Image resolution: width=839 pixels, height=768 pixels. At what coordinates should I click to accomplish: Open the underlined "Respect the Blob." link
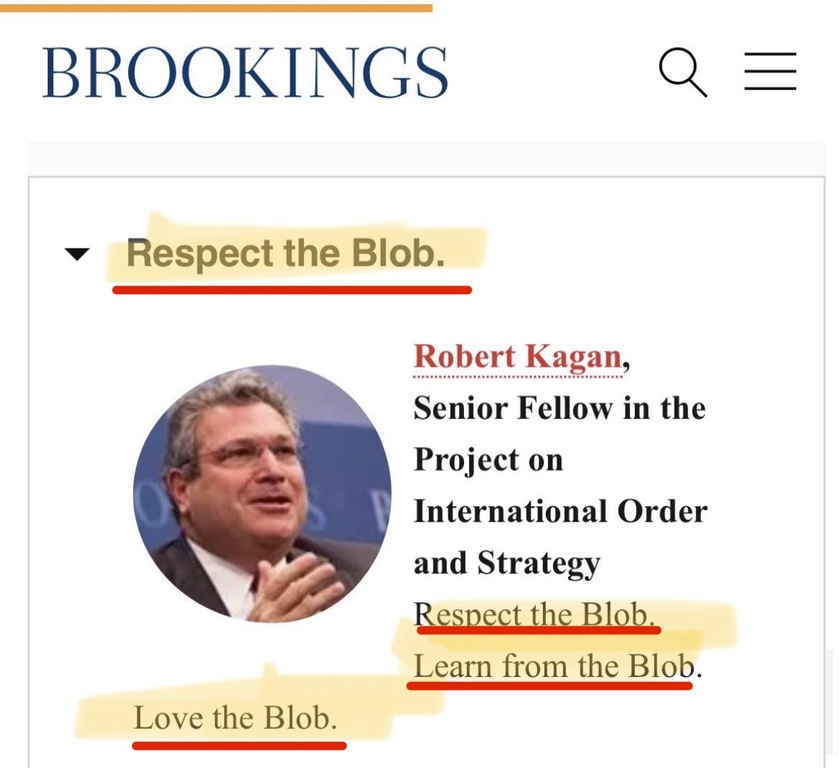pyautogui.click(x=535, y=613)
